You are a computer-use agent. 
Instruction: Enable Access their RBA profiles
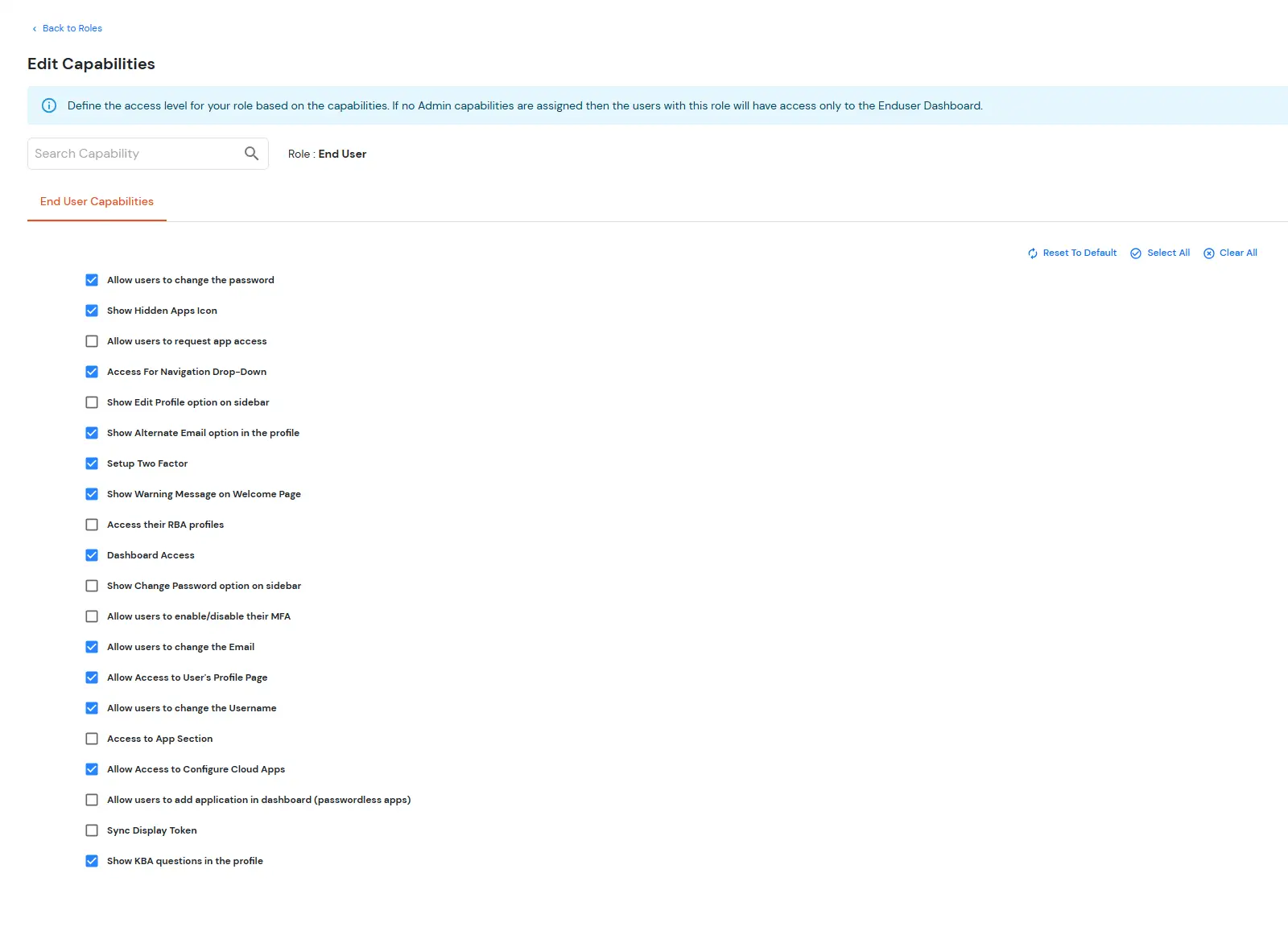click(92, 525)
